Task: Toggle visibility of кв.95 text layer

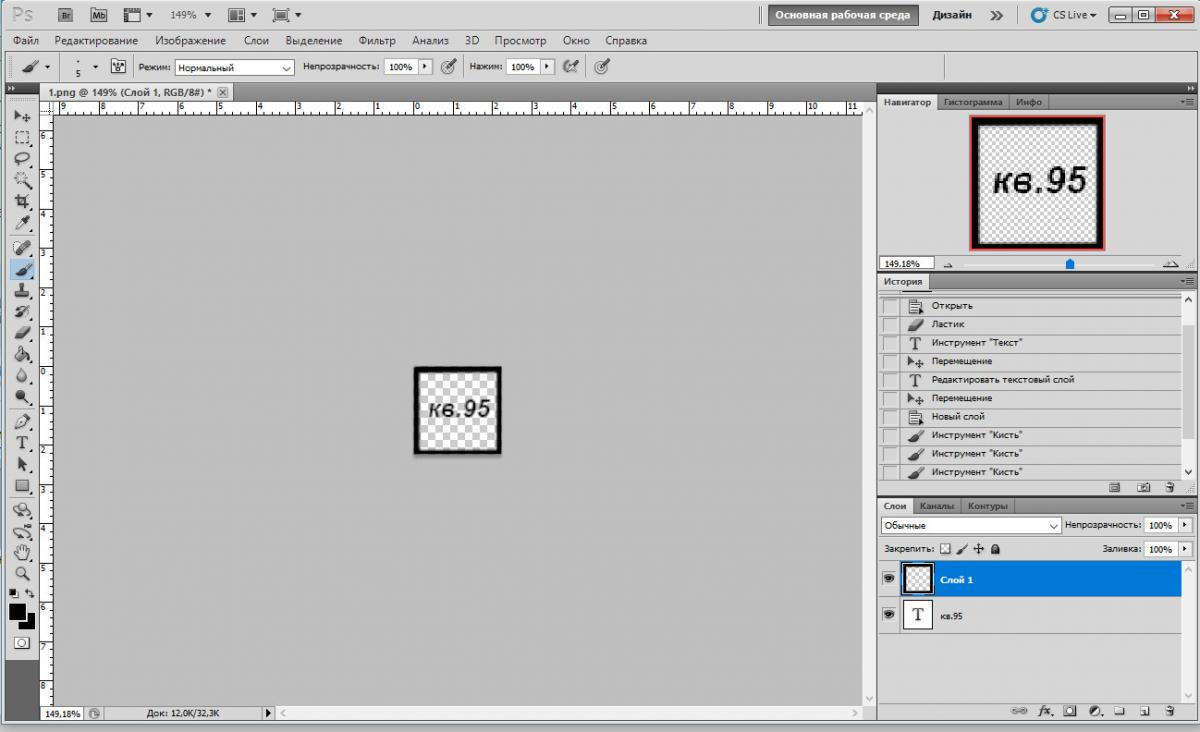Action: coord(888,616)
